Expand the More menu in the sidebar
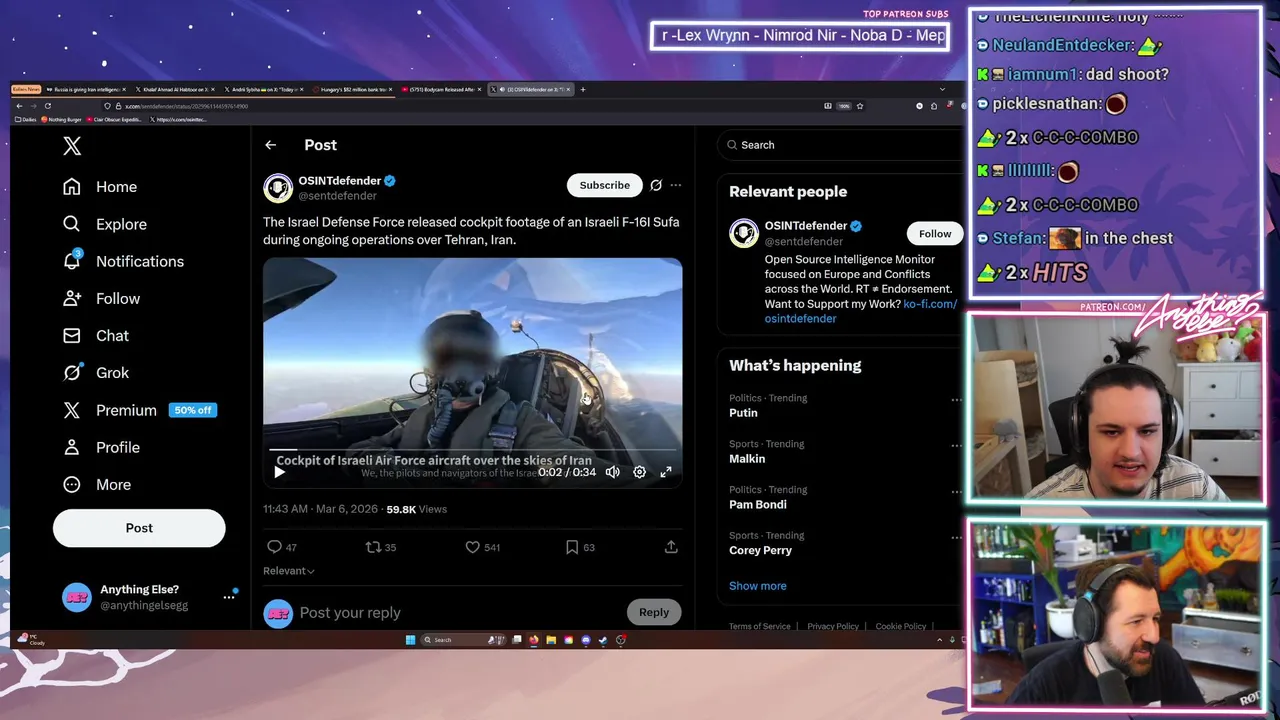Screen dimensions: 1280x720 click(97, 484)
